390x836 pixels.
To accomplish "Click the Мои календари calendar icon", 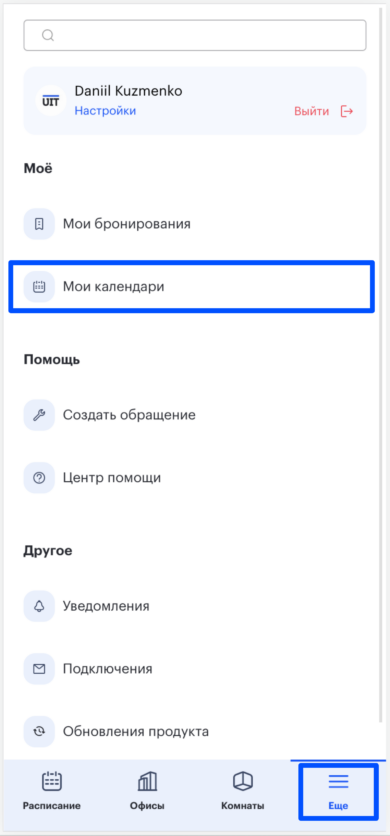I will tap(39, 287).
